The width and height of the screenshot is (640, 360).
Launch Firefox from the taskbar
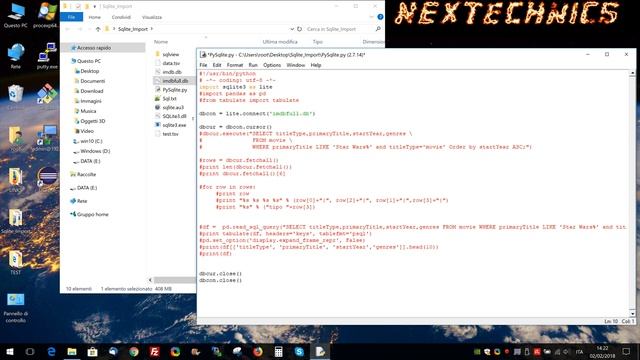click(258, 351)
